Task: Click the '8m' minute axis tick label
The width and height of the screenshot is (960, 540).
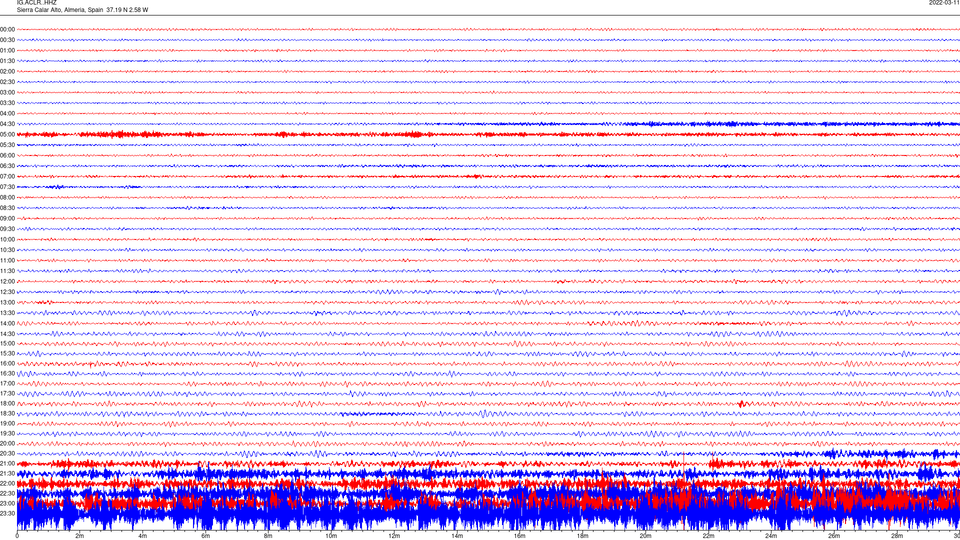Action: click(268, 536)
